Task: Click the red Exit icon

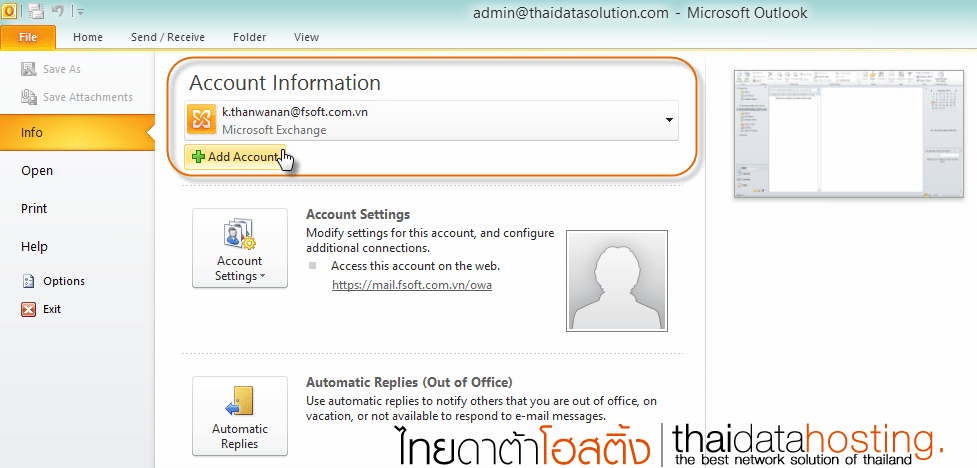Action: coord(29,309)
